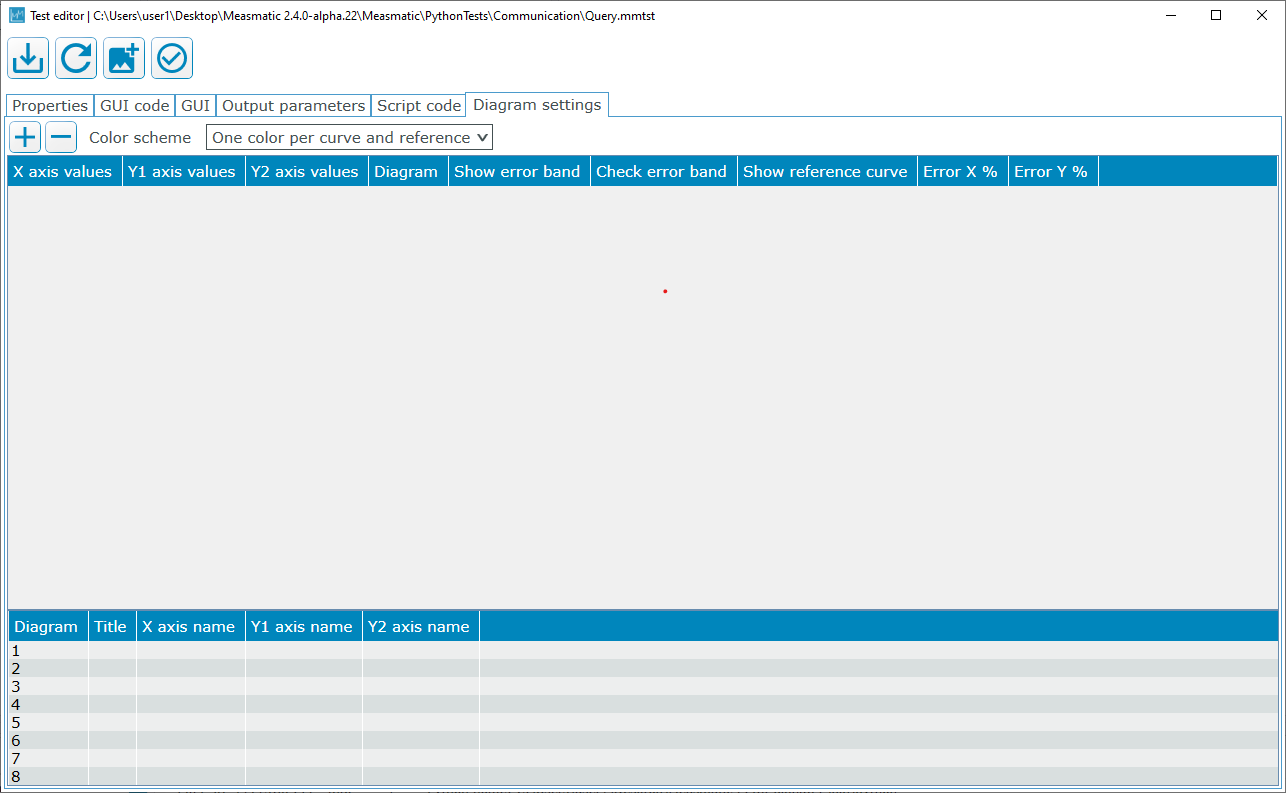Click the Show reference curve column header
This screenshot has height=793, width=1286.
[827, 171]
